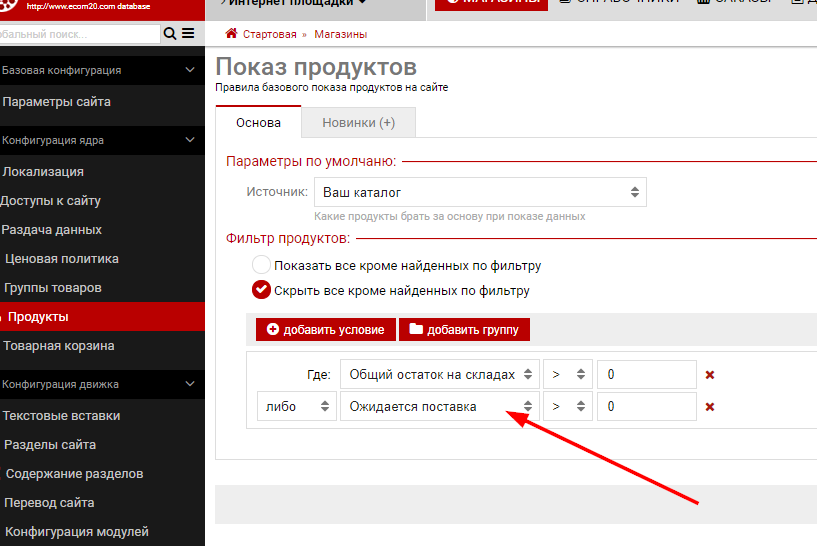Open the 'Источник' dropdown 'Ваш каталог'

click(x=480, y=192)
